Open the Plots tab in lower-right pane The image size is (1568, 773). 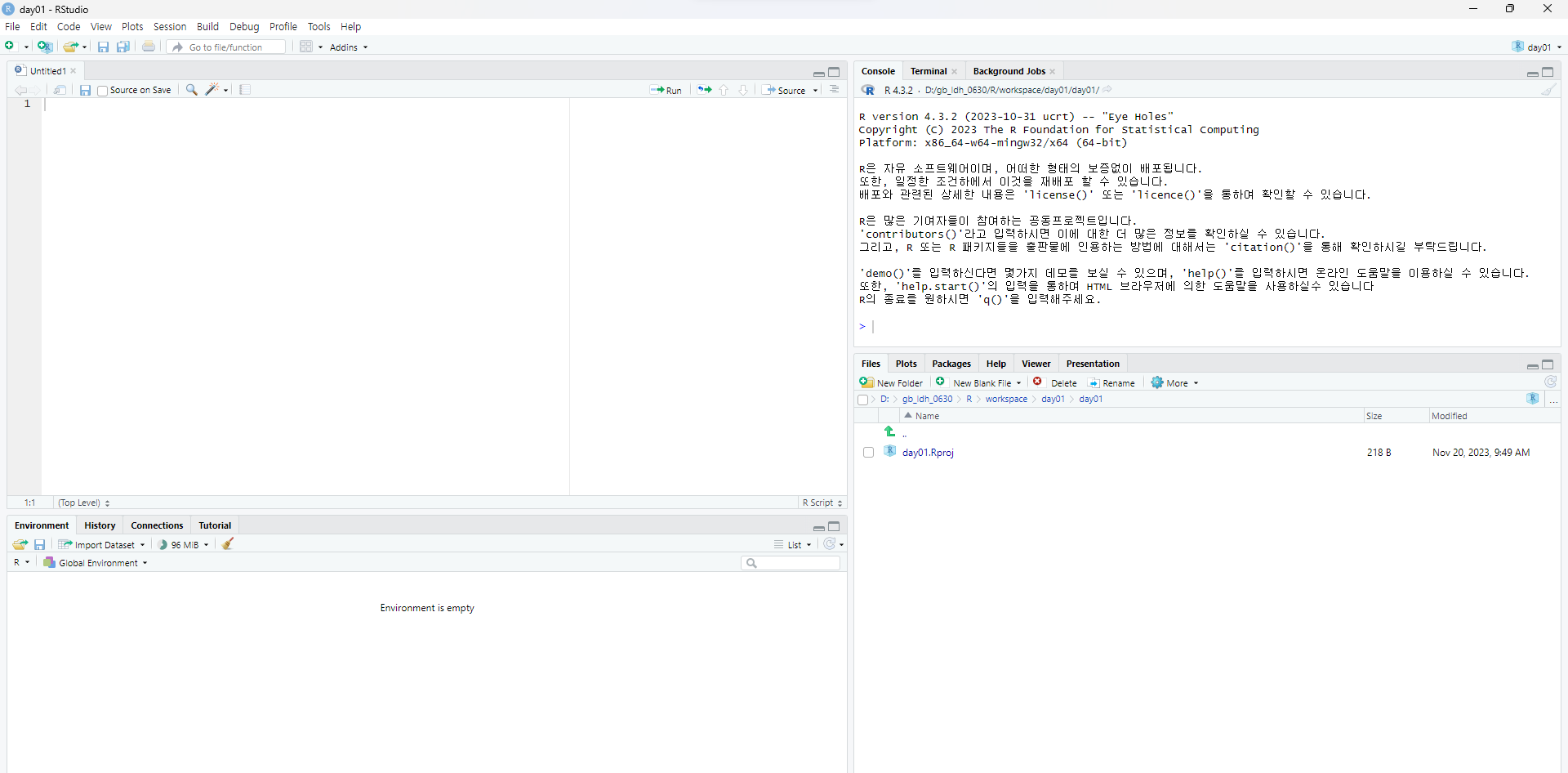906,364
